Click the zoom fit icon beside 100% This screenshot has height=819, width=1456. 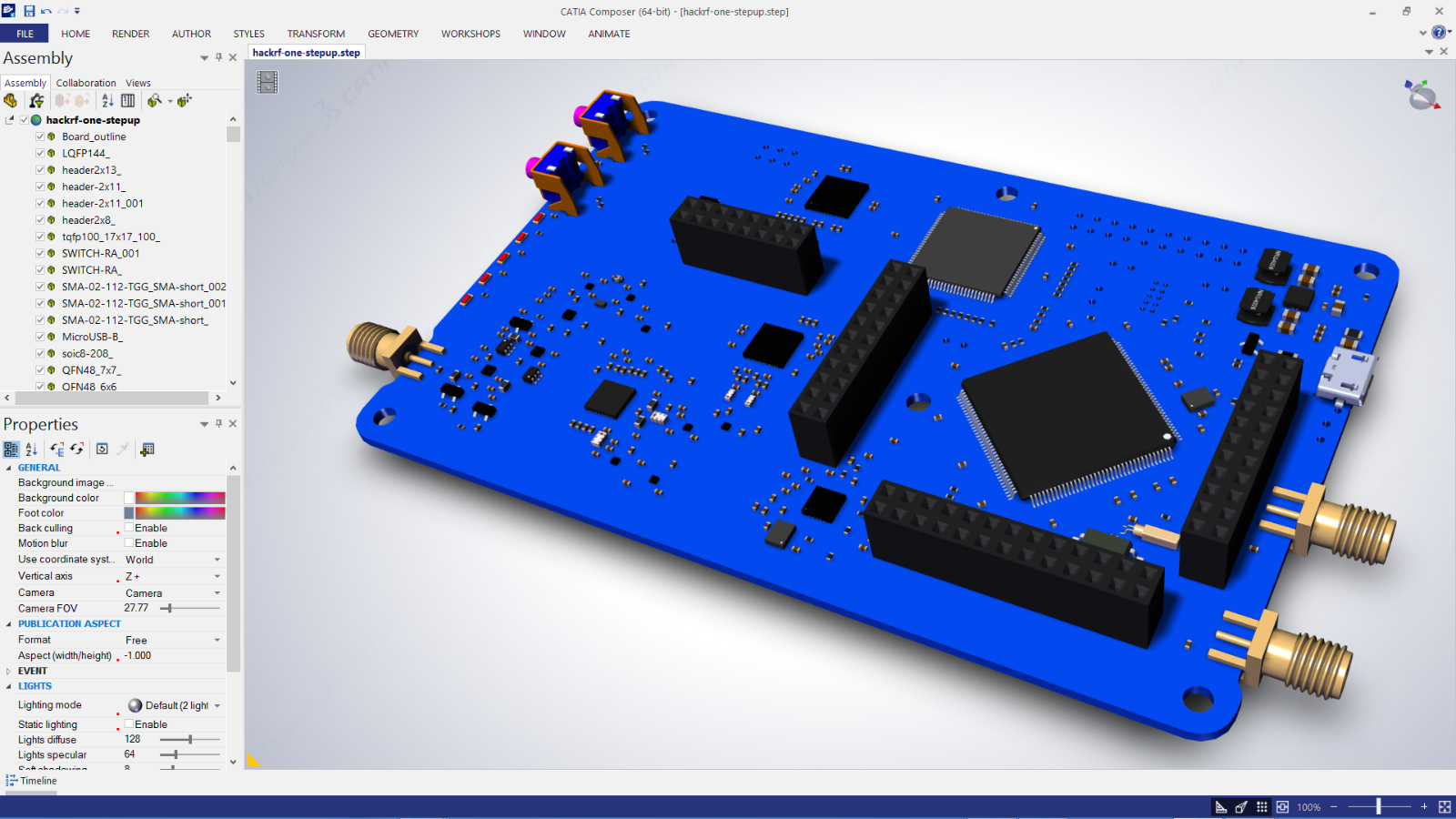(x=1282, y=806)
